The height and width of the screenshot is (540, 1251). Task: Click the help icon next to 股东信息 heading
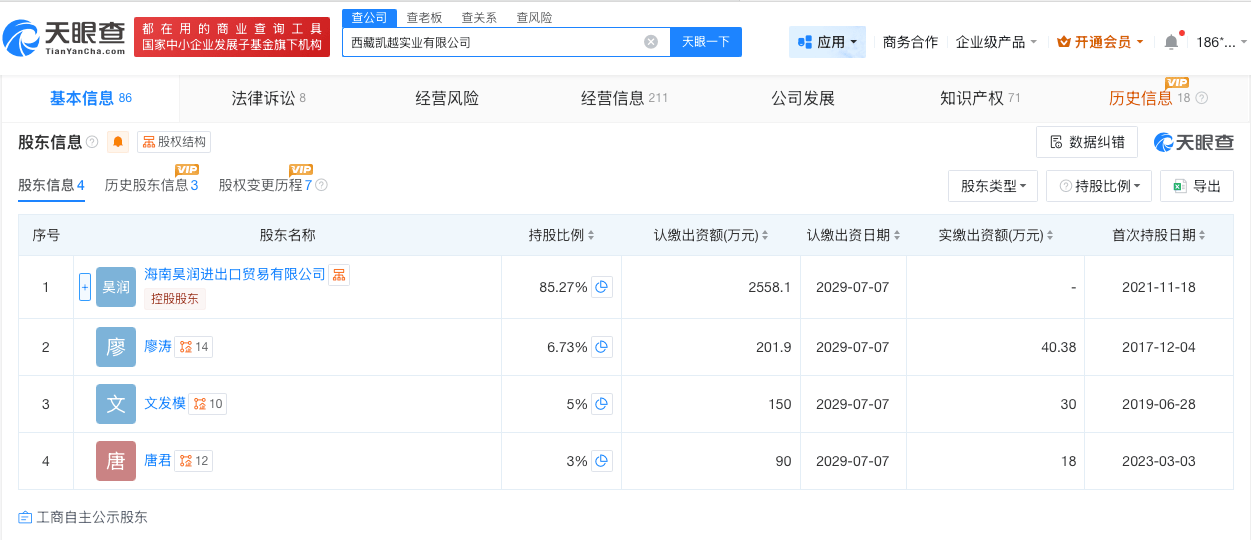tap(92, 142)
